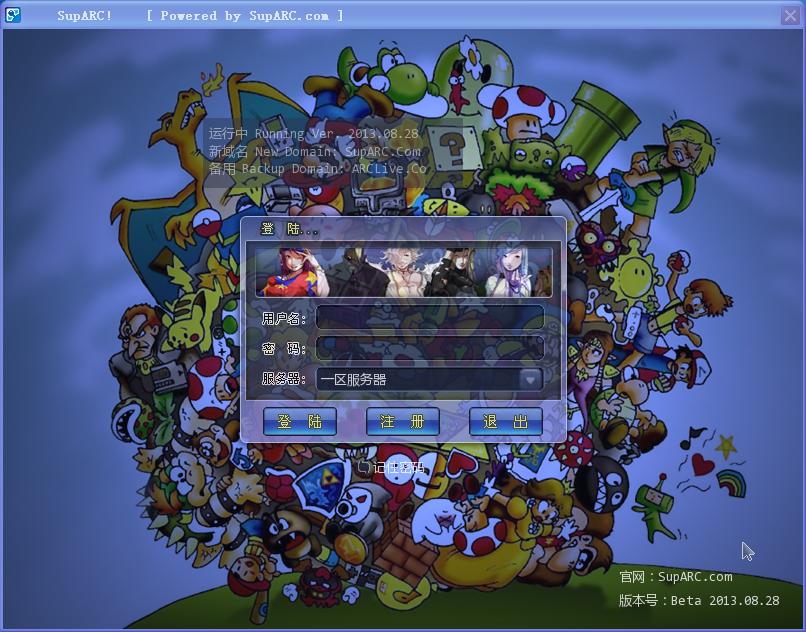Screen dimensions: 806x632
Task: Click the 版本号：Beta 2013.08.28 text
Action: (699, 600)
